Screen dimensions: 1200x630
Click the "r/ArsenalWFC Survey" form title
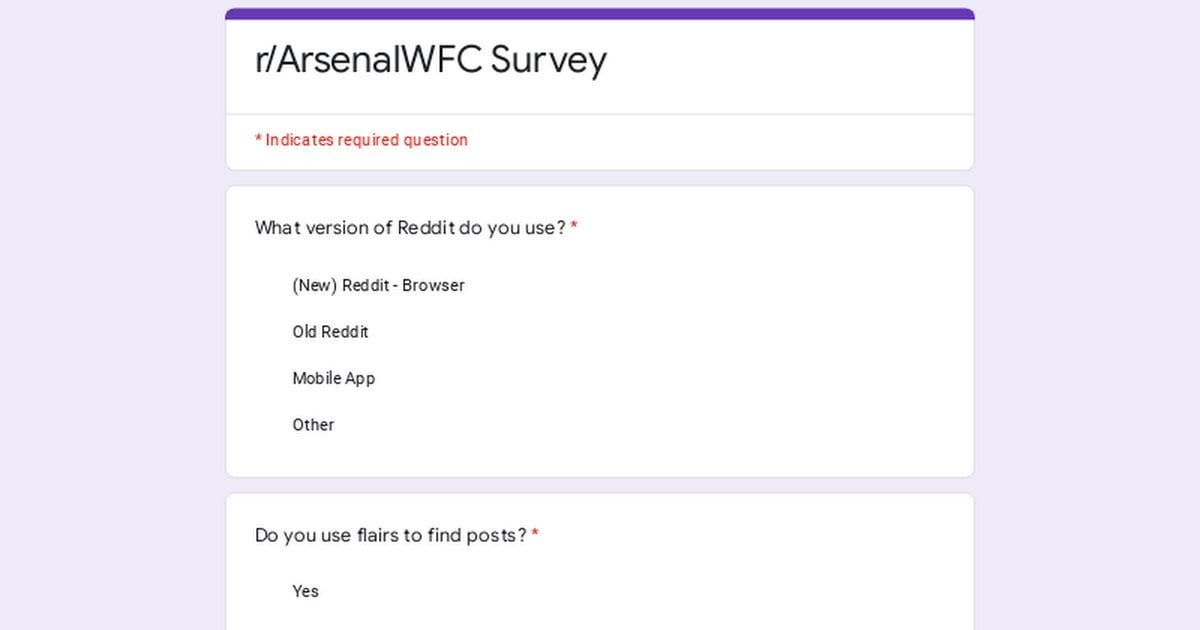pyautogui.click(x=430, y=60)
